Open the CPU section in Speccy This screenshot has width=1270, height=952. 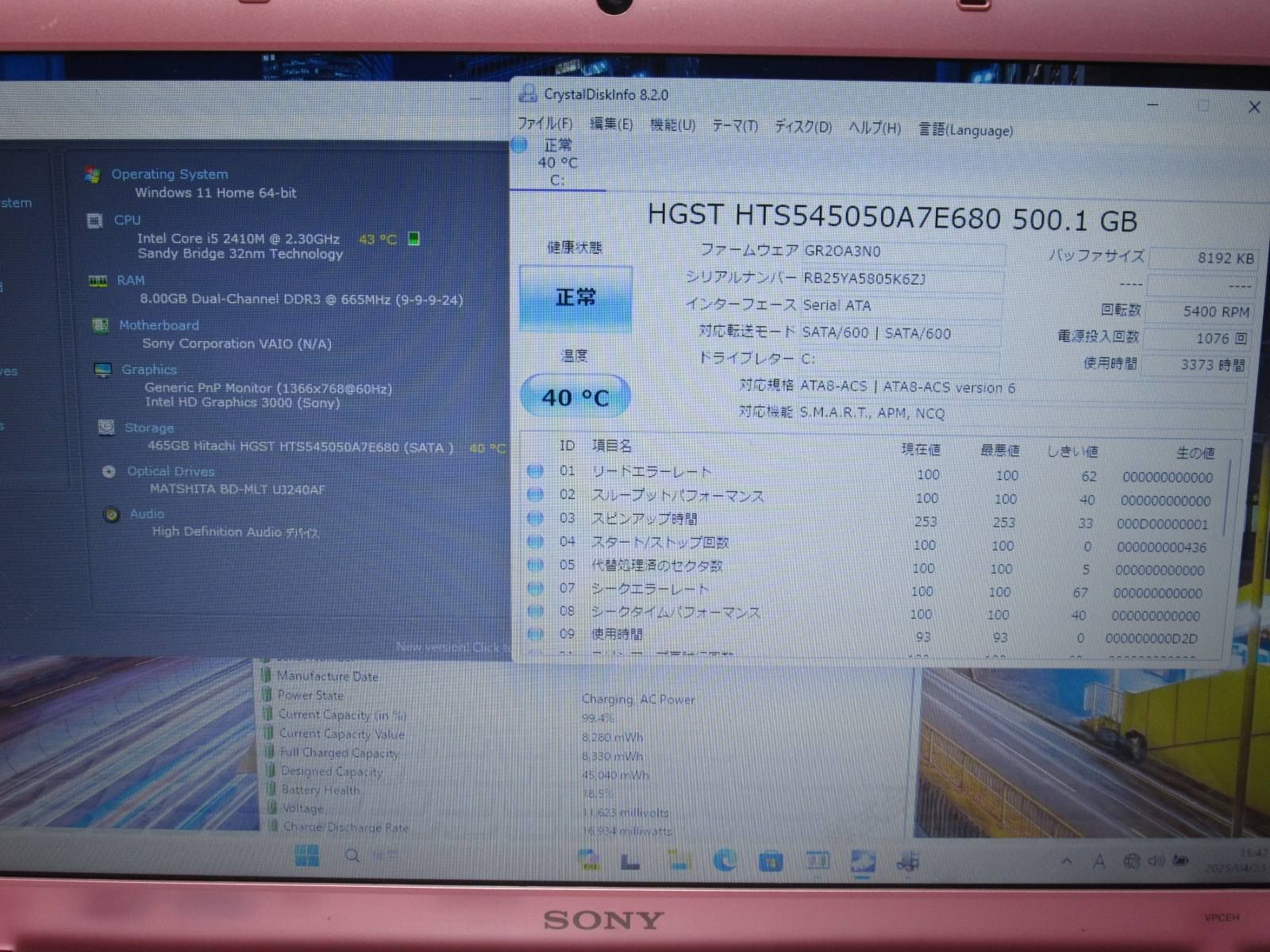tap(127, 220)
